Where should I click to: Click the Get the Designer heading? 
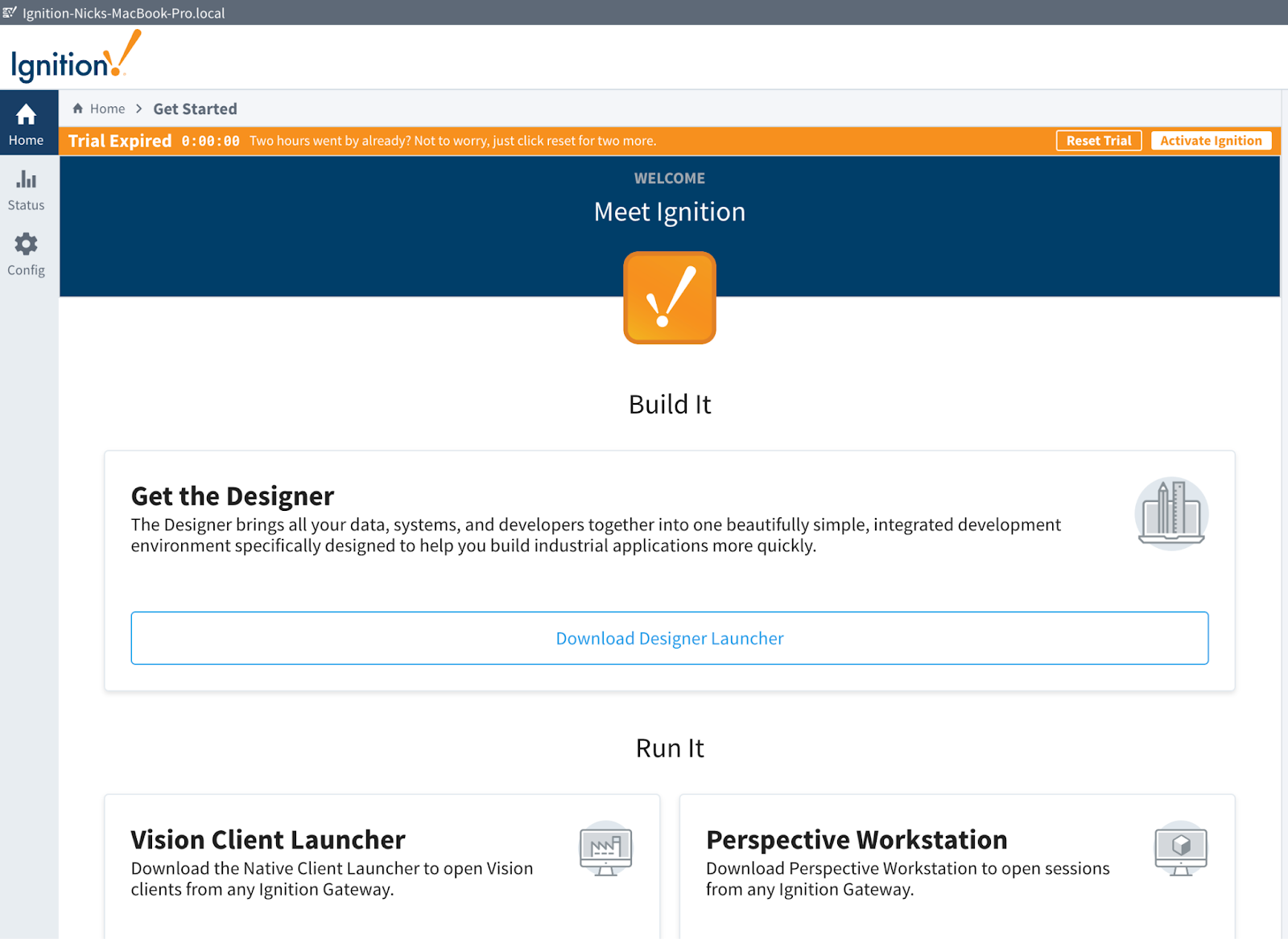click(233, 496)
